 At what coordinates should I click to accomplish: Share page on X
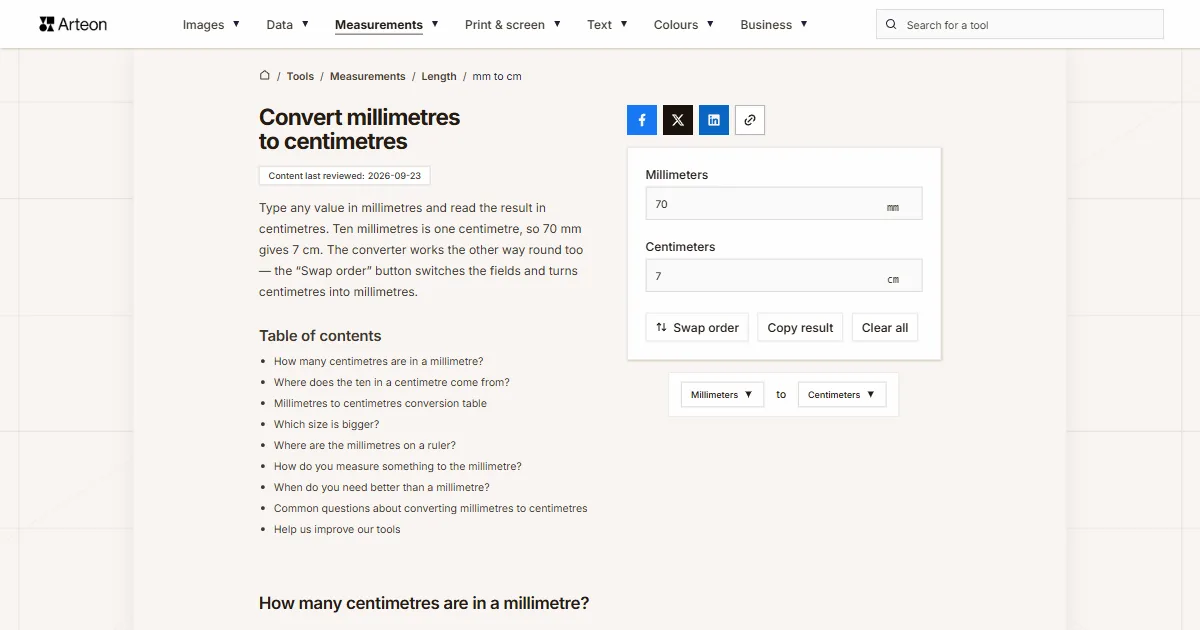(x=678, y=120)
